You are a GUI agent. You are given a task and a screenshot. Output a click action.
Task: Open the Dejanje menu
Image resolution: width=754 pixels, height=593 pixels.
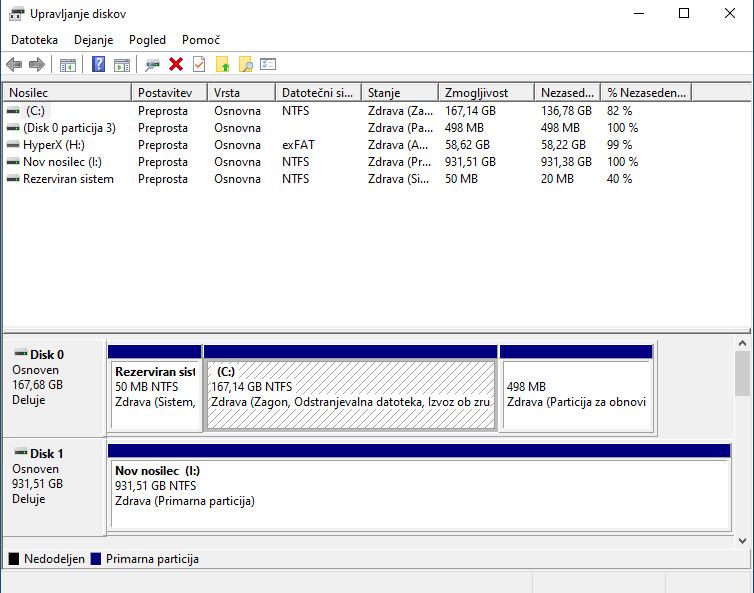(93, 40)
